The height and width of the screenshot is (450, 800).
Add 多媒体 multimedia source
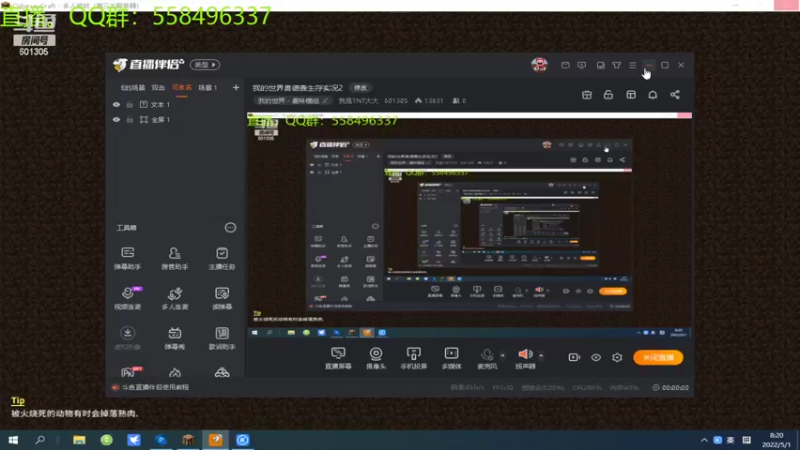[x=452, y=358]
